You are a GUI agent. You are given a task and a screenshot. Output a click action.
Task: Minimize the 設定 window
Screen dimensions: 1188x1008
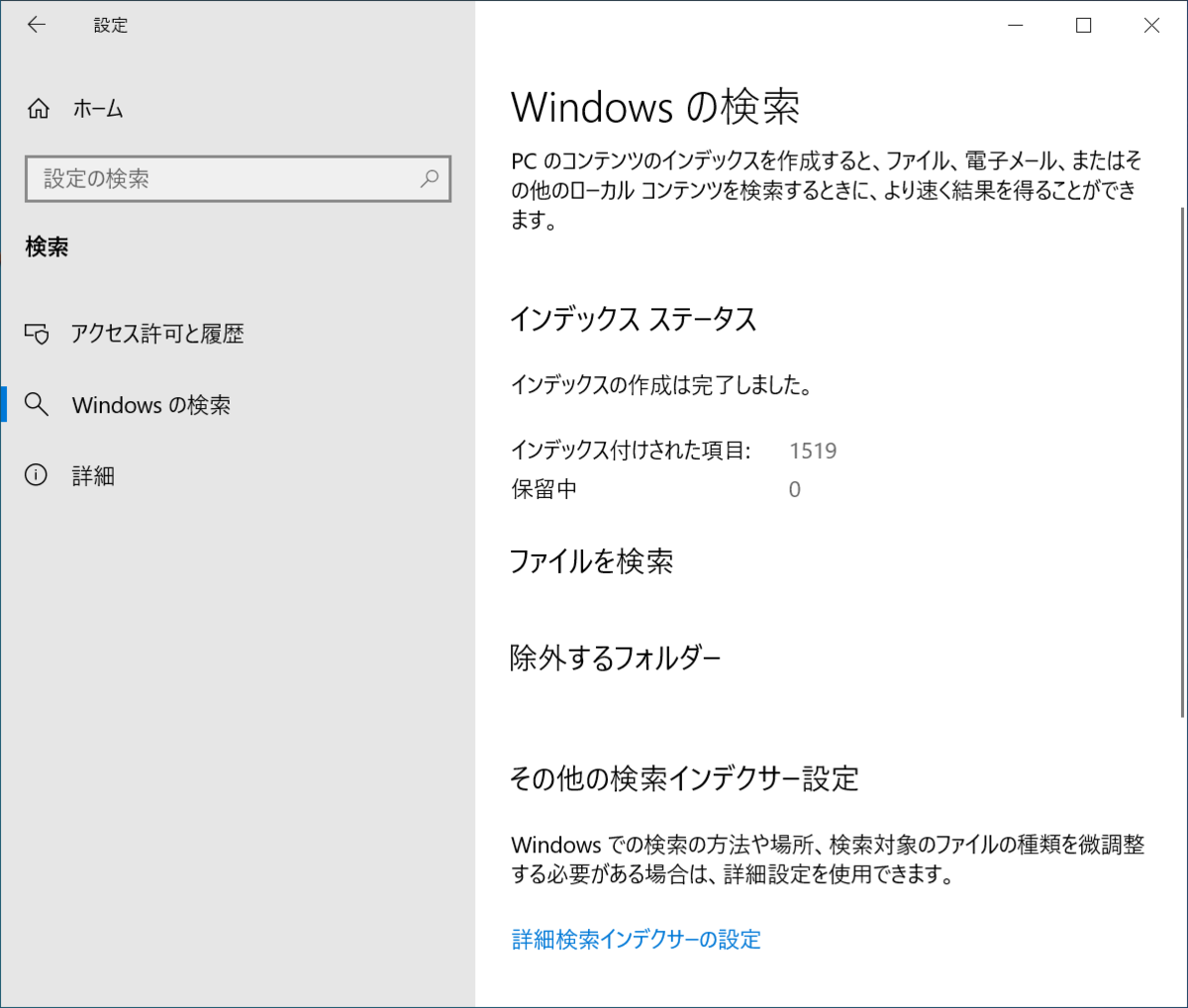click(x=1016, y=26)
